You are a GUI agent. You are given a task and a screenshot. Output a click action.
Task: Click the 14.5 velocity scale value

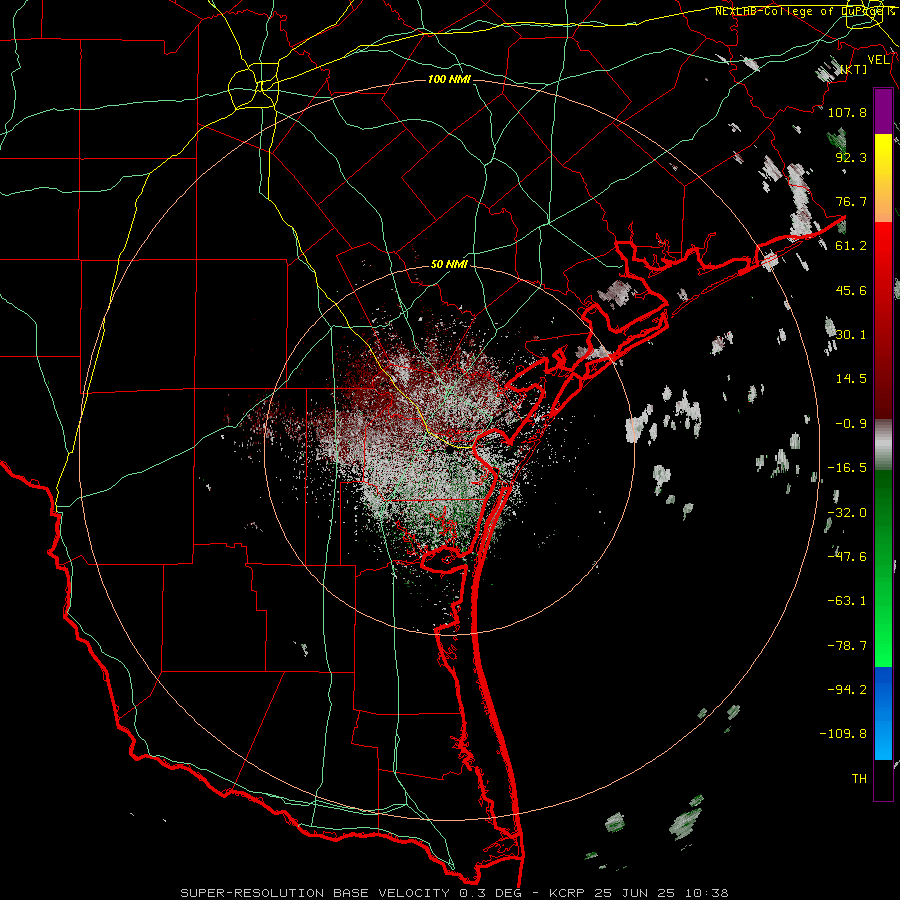pos(851,379)
